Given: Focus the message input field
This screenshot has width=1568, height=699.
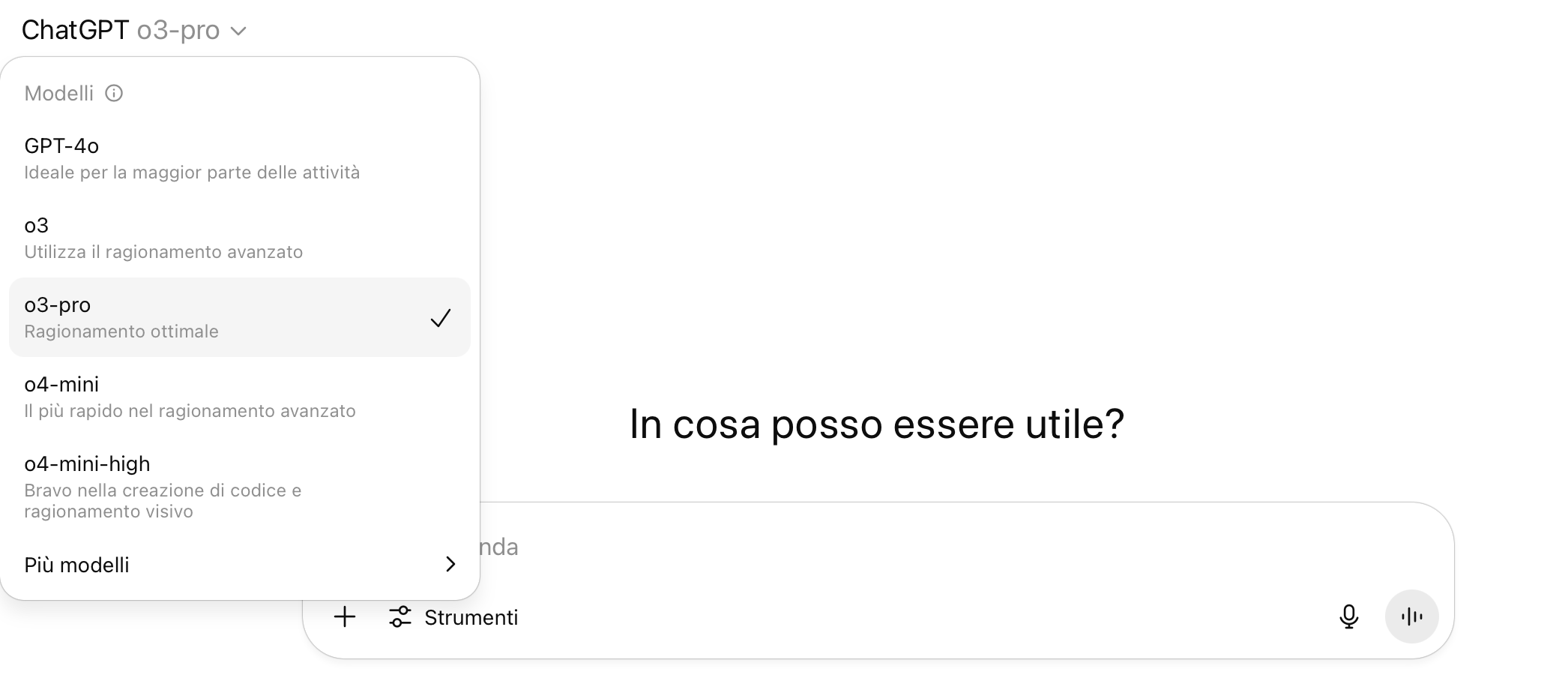Looking at the screenshot, I should point(899,547).
